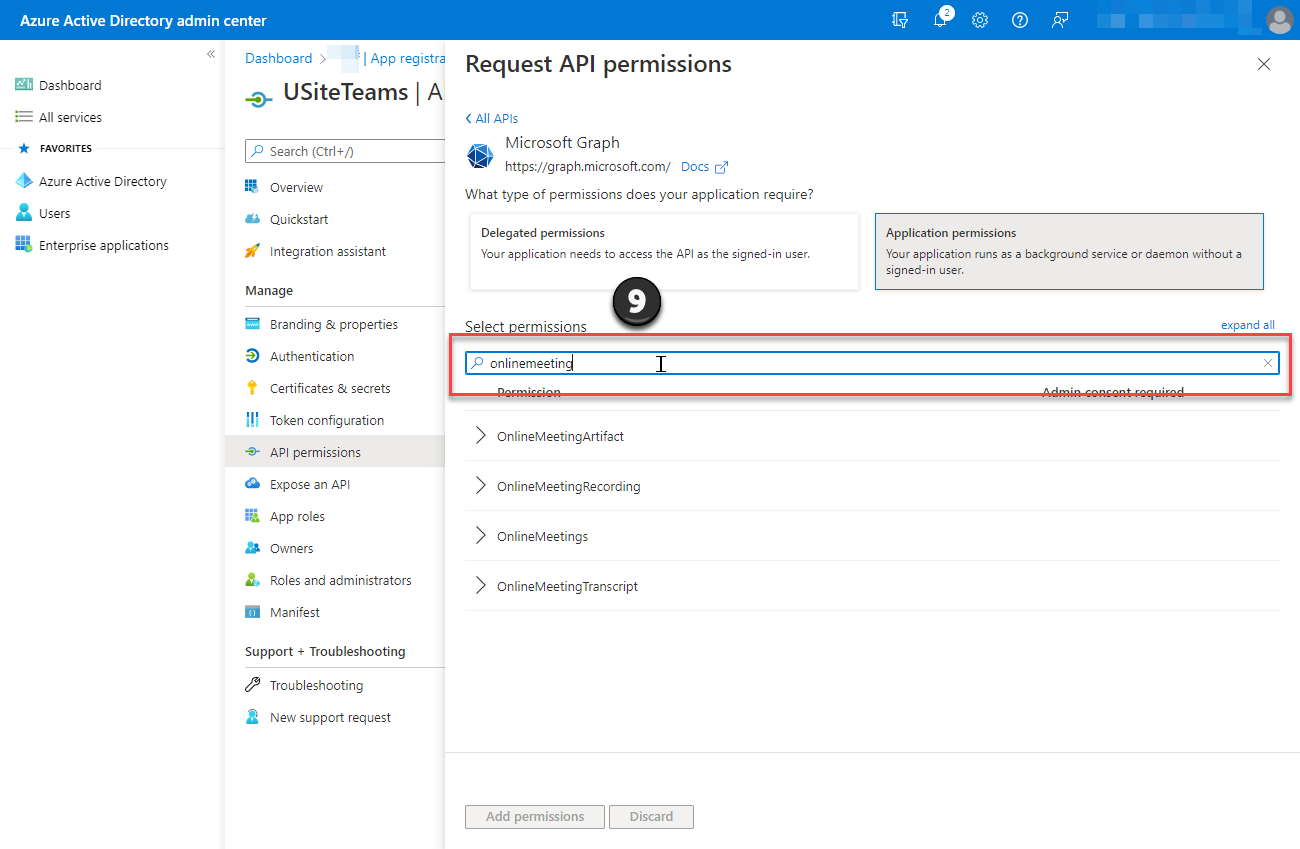Click the Admin consent required column header
The image size is (1300, 849).
coord(1113,392)
